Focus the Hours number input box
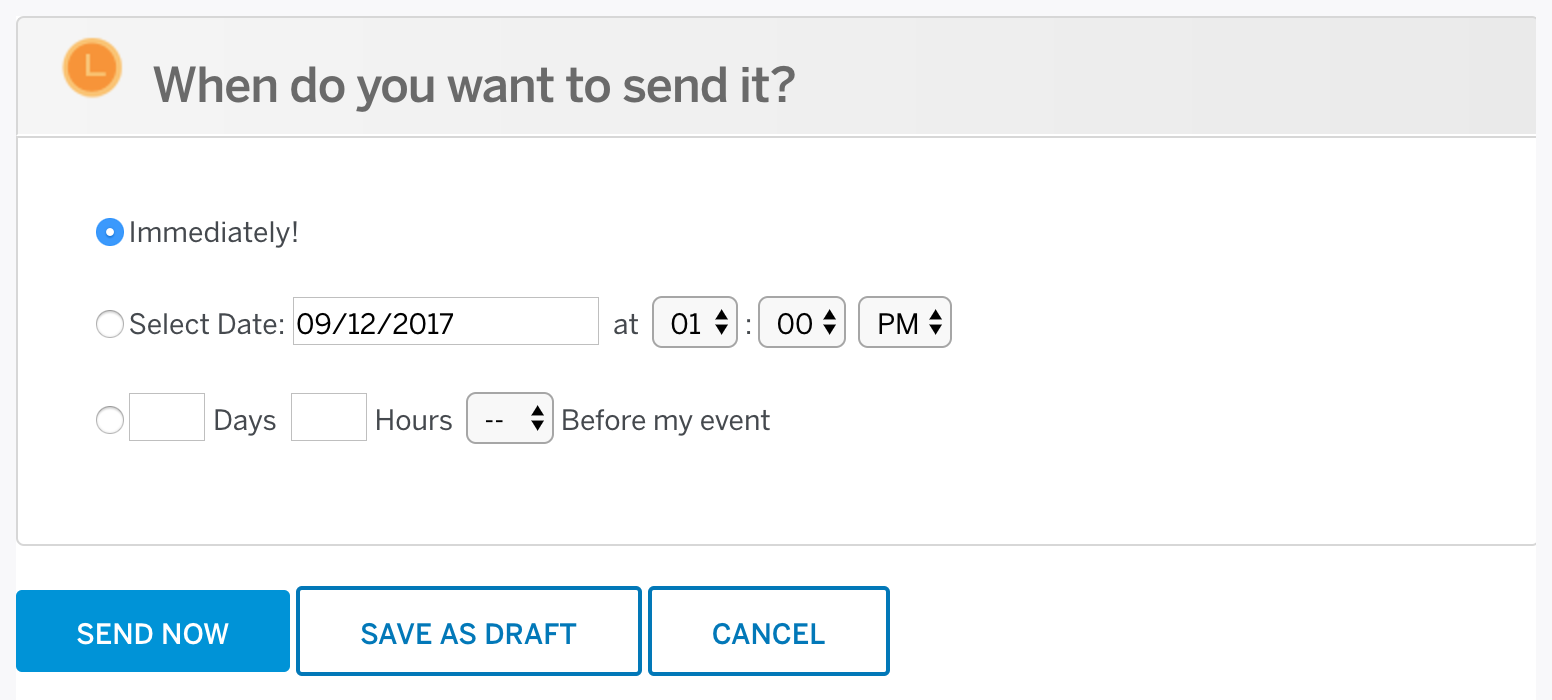The image size is (1552, 700). point(329,417)
